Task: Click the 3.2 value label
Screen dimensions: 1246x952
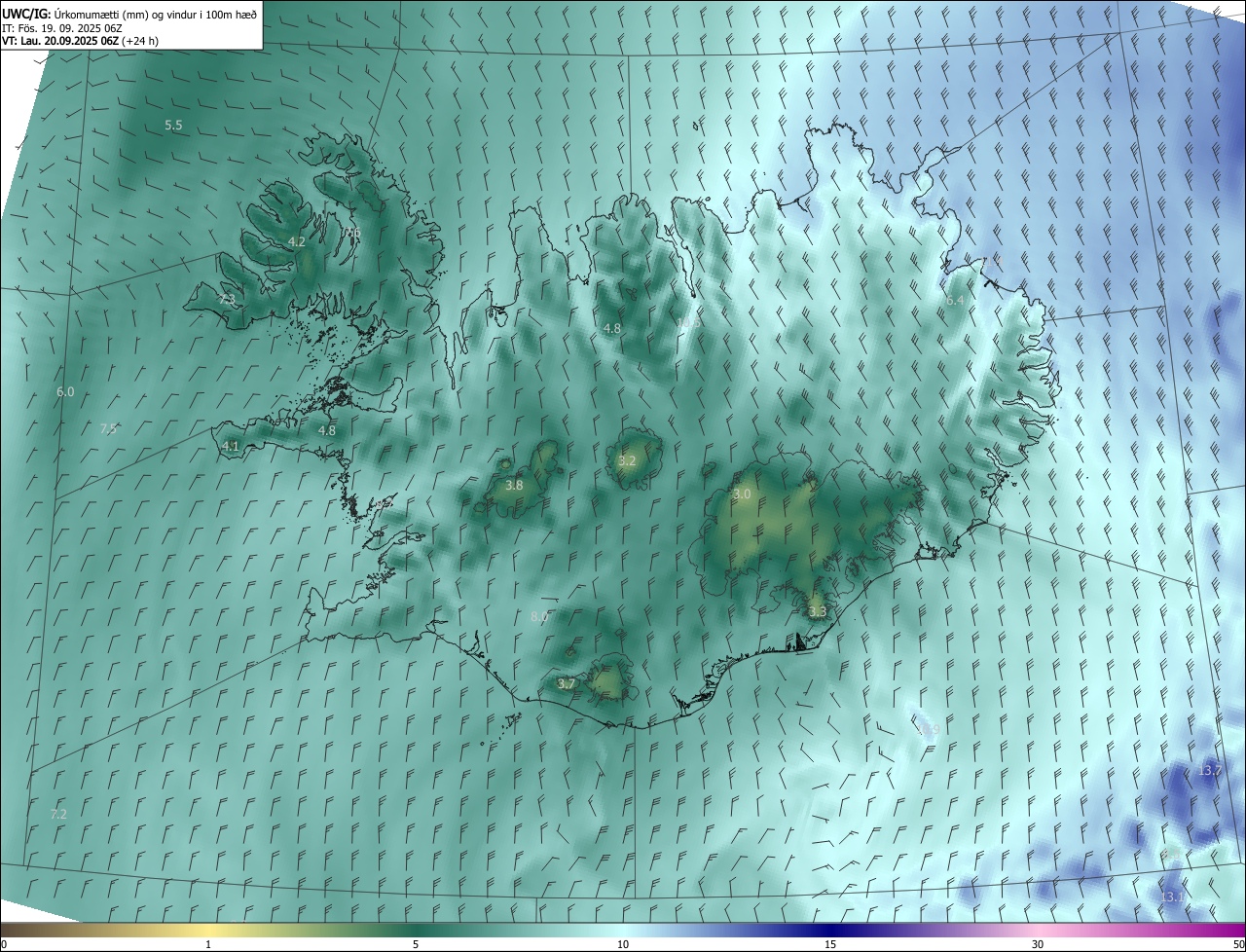Action: (627, 461)
